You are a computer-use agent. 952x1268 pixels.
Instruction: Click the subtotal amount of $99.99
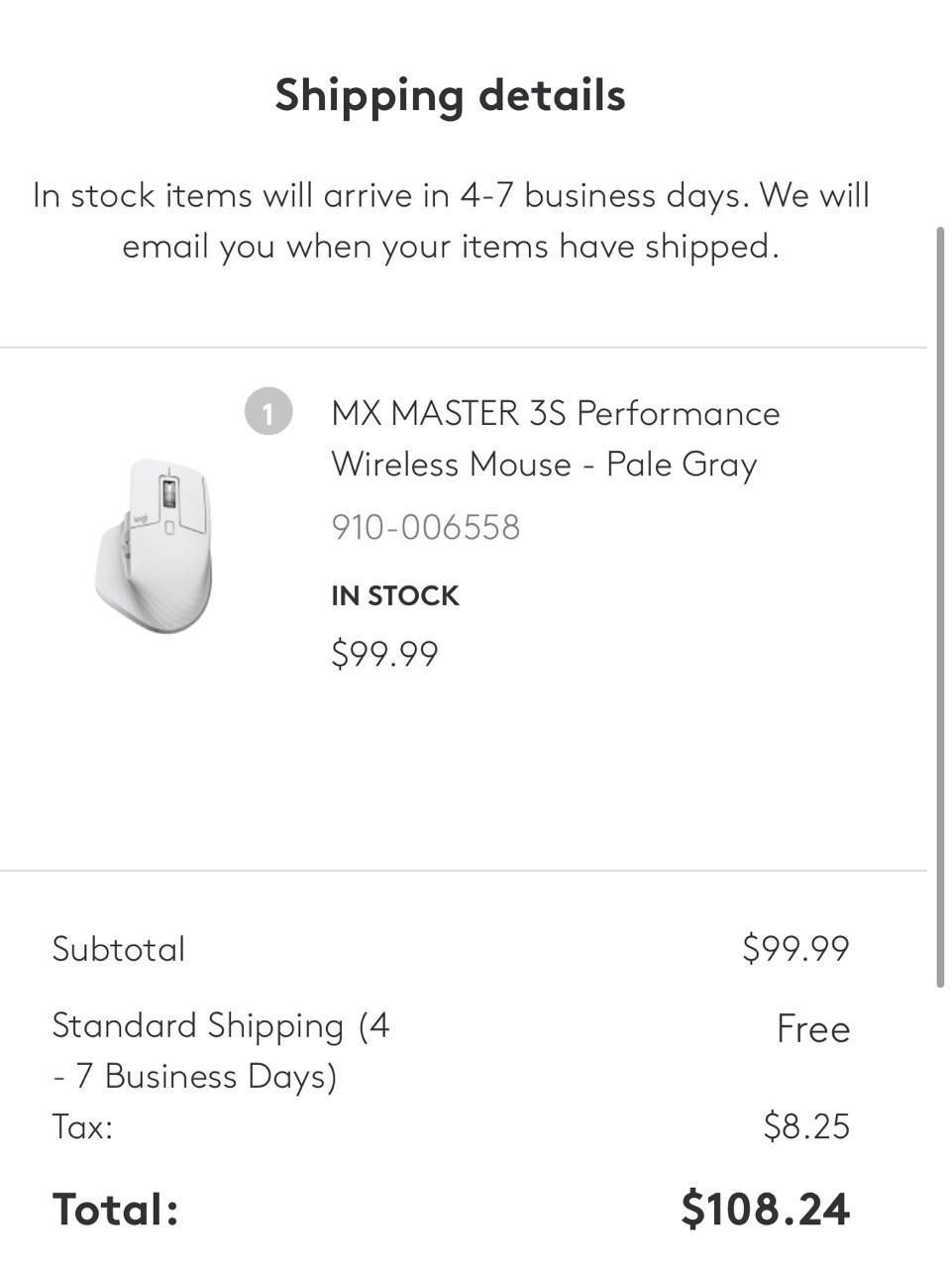click(x=795, y=949)
